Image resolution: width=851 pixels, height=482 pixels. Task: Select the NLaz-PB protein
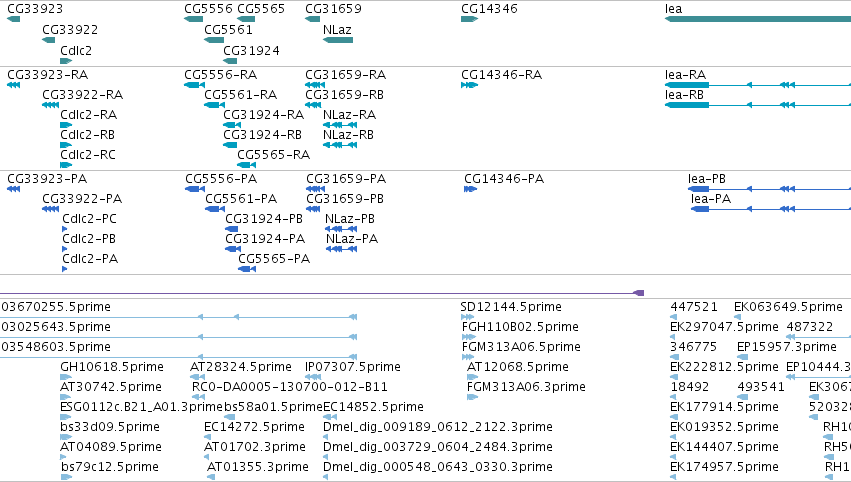(350, 219)
